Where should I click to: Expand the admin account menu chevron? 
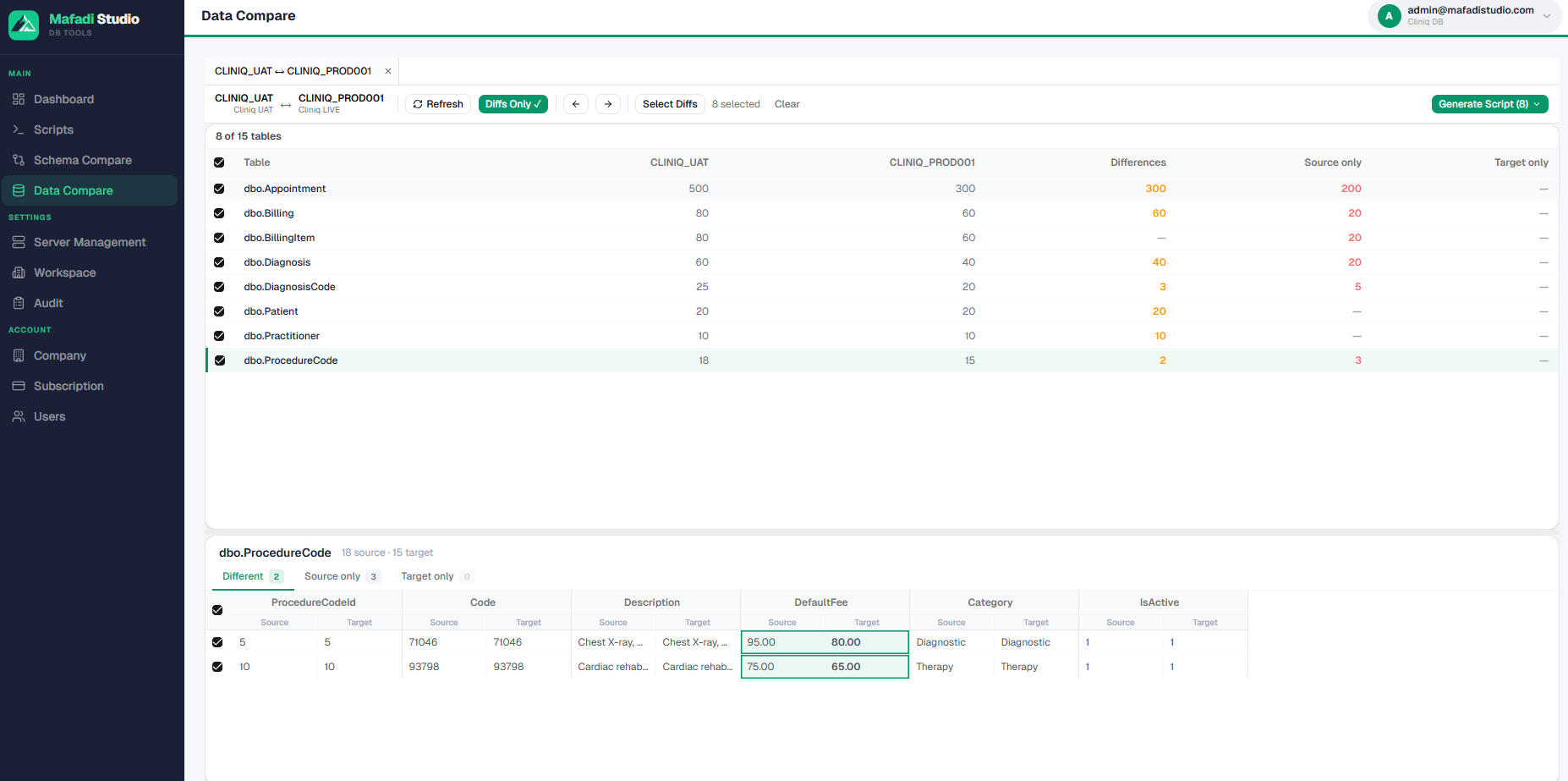tap(1547, 16)
